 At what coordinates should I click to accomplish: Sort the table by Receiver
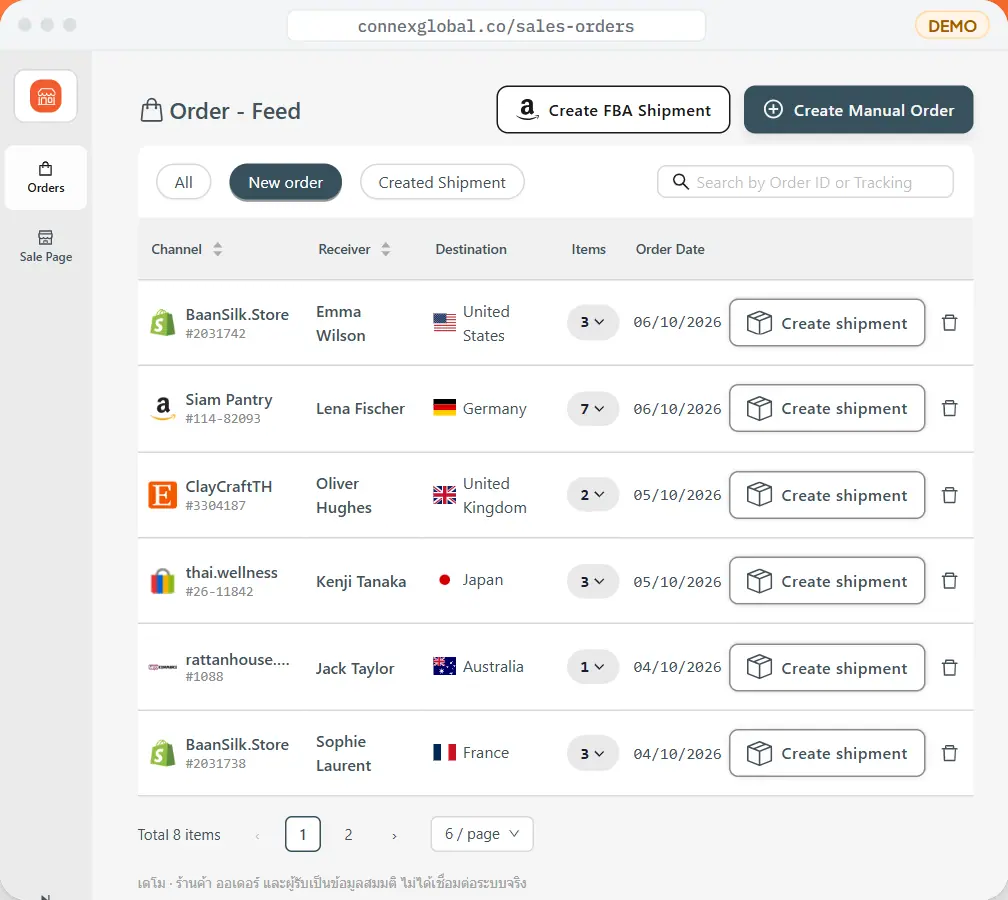coord(386,249)
